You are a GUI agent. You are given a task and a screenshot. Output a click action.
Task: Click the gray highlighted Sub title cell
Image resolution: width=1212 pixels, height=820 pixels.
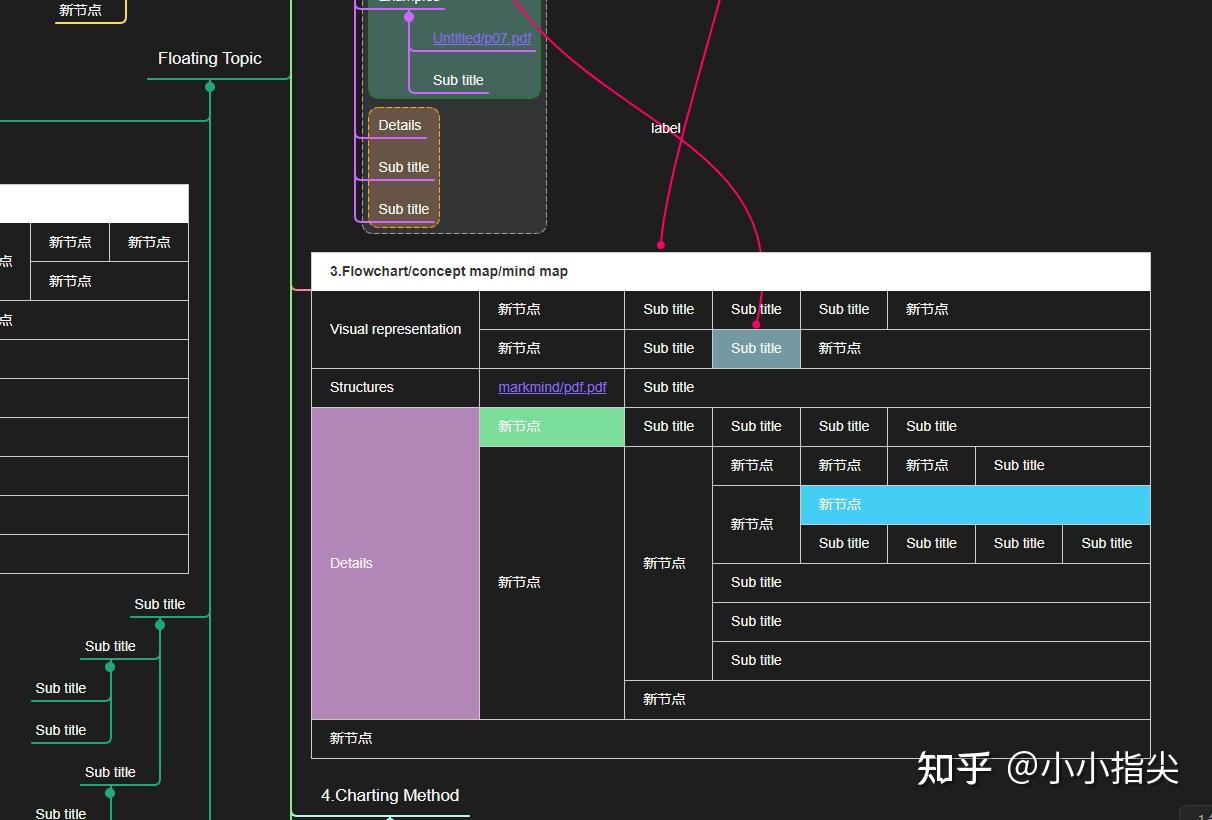[756, 348]
